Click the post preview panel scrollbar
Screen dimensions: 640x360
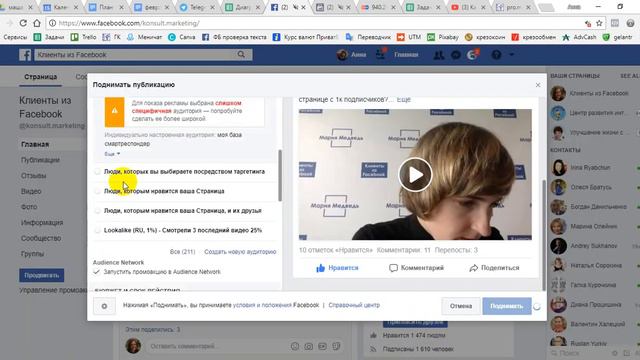pyautogui.click(x=543, y=235)
